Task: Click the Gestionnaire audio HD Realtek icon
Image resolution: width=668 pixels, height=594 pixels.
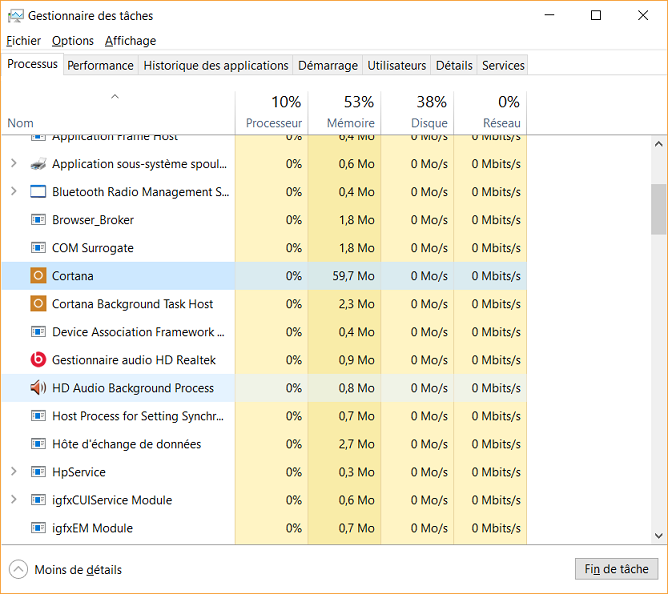Action: coord(39,360)
